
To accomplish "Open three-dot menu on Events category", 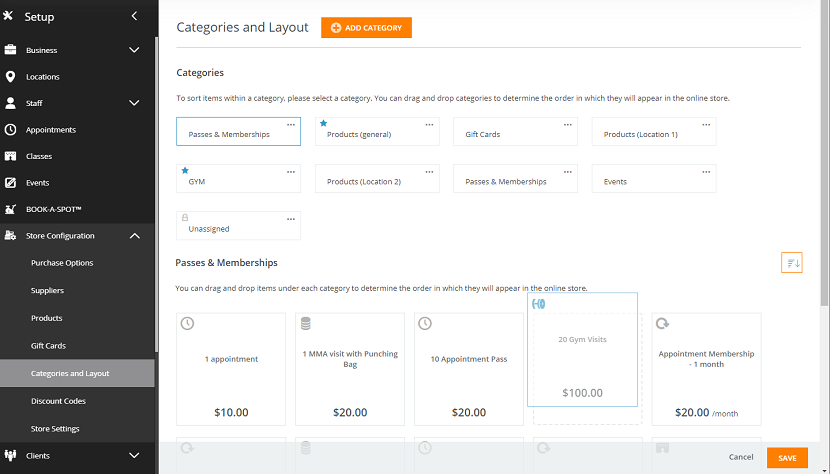I will point(706,172).
